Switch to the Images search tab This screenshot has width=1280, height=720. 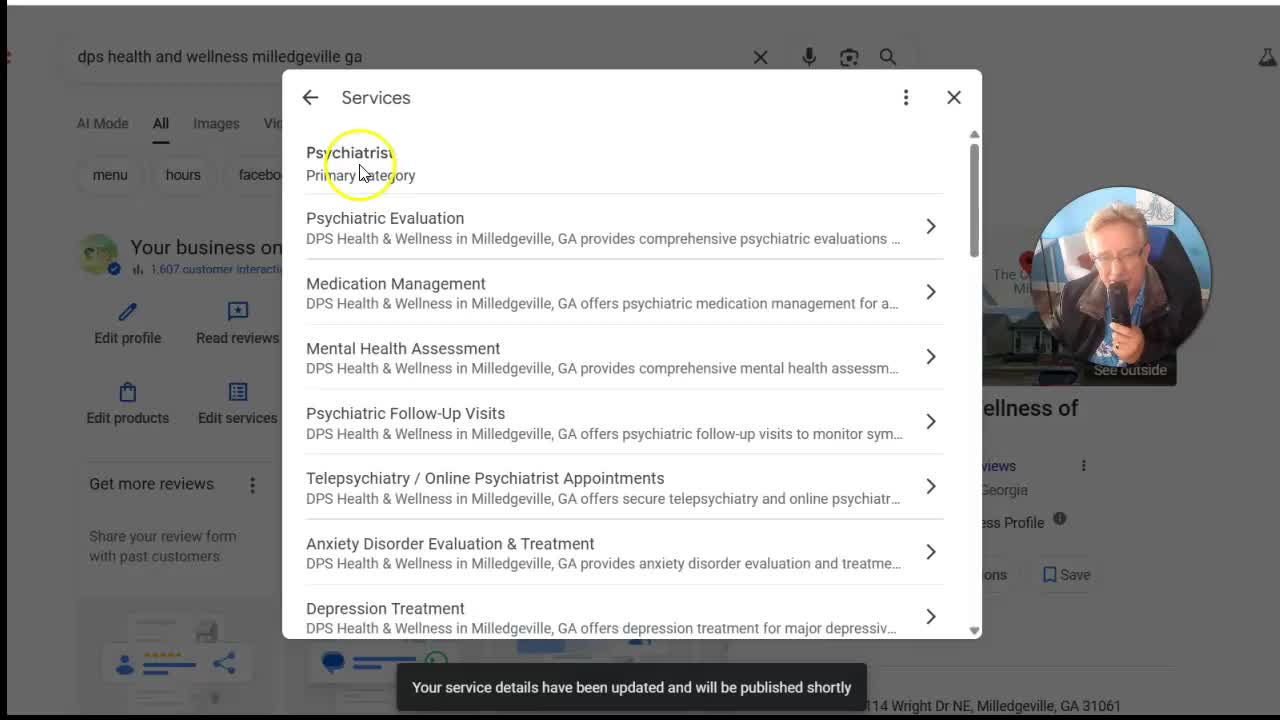pos(216,124)
